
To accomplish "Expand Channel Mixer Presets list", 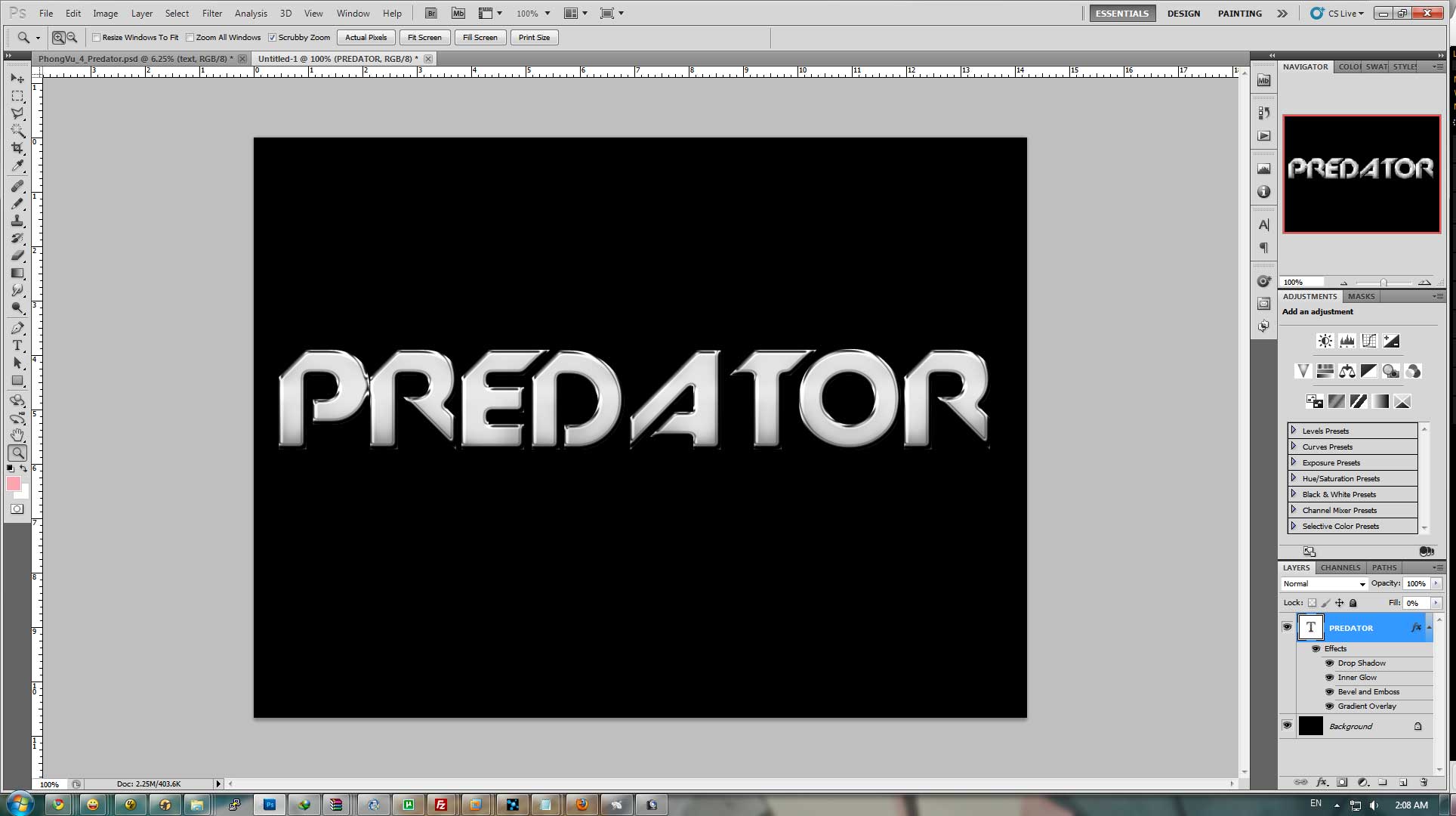I will pyautogui.click(x=1294, y=510).
